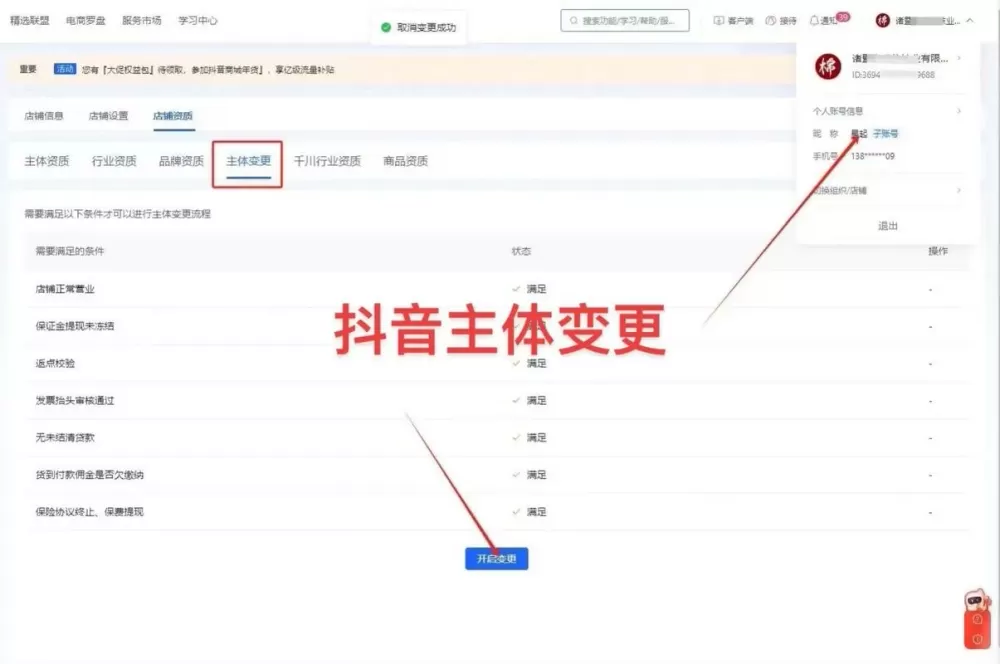Open 精选联盟 menu item
1000x664 pixels.
click(29, 20)
